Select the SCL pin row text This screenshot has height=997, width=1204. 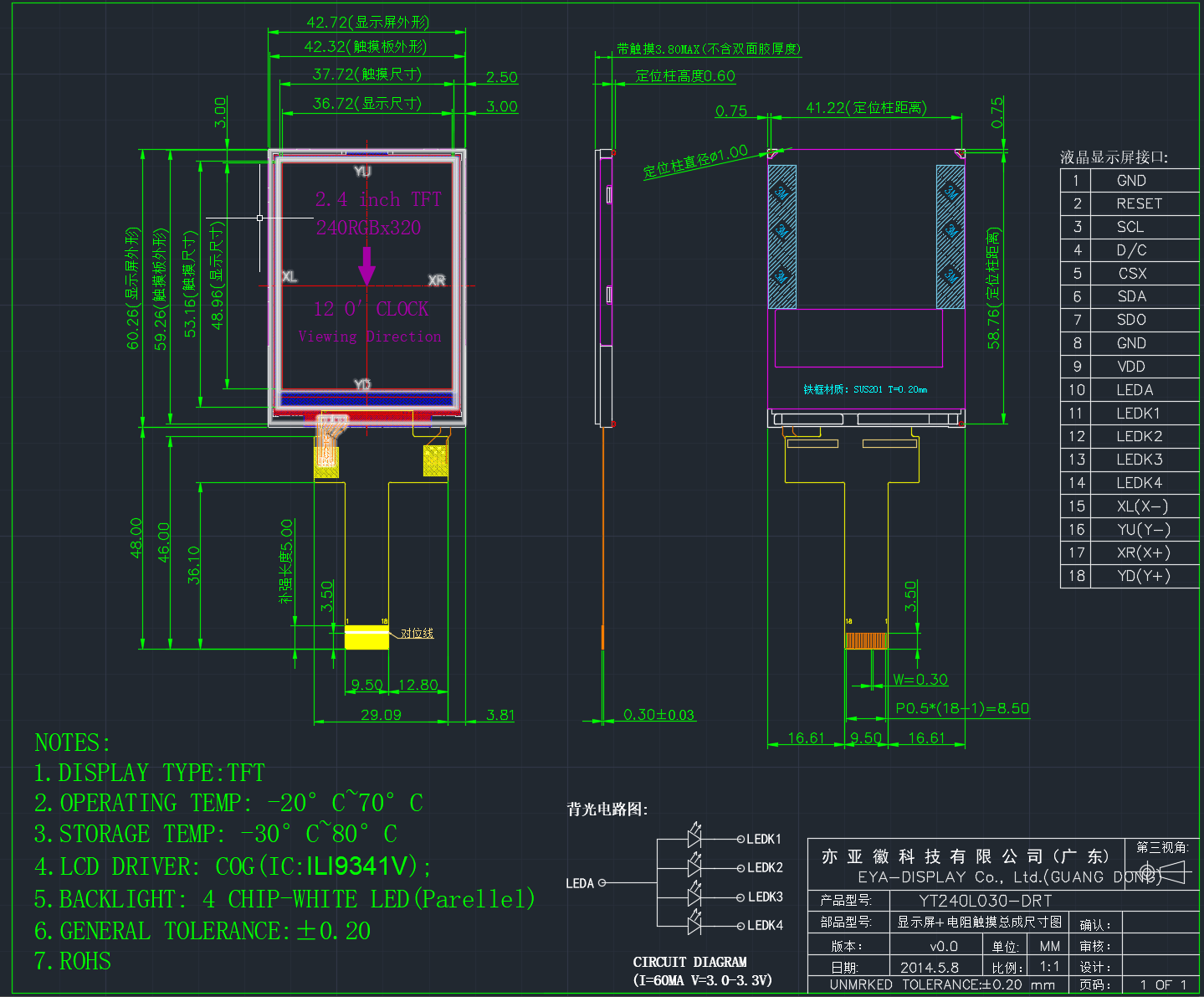[x=1130, y=227]
